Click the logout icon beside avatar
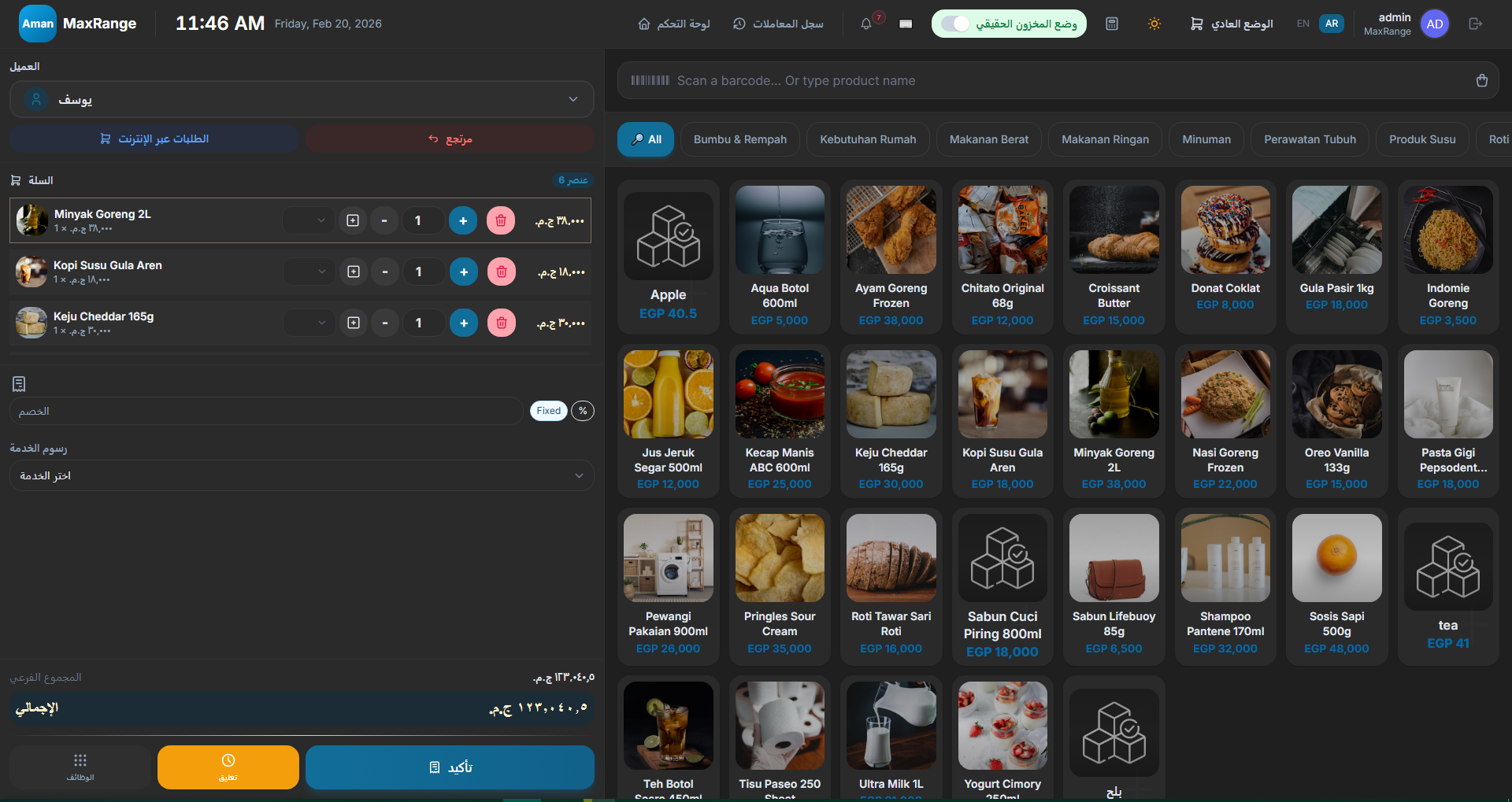The width and height of the screenshot is (1512, 802). pyautogui.click(x=1476, y=24)
